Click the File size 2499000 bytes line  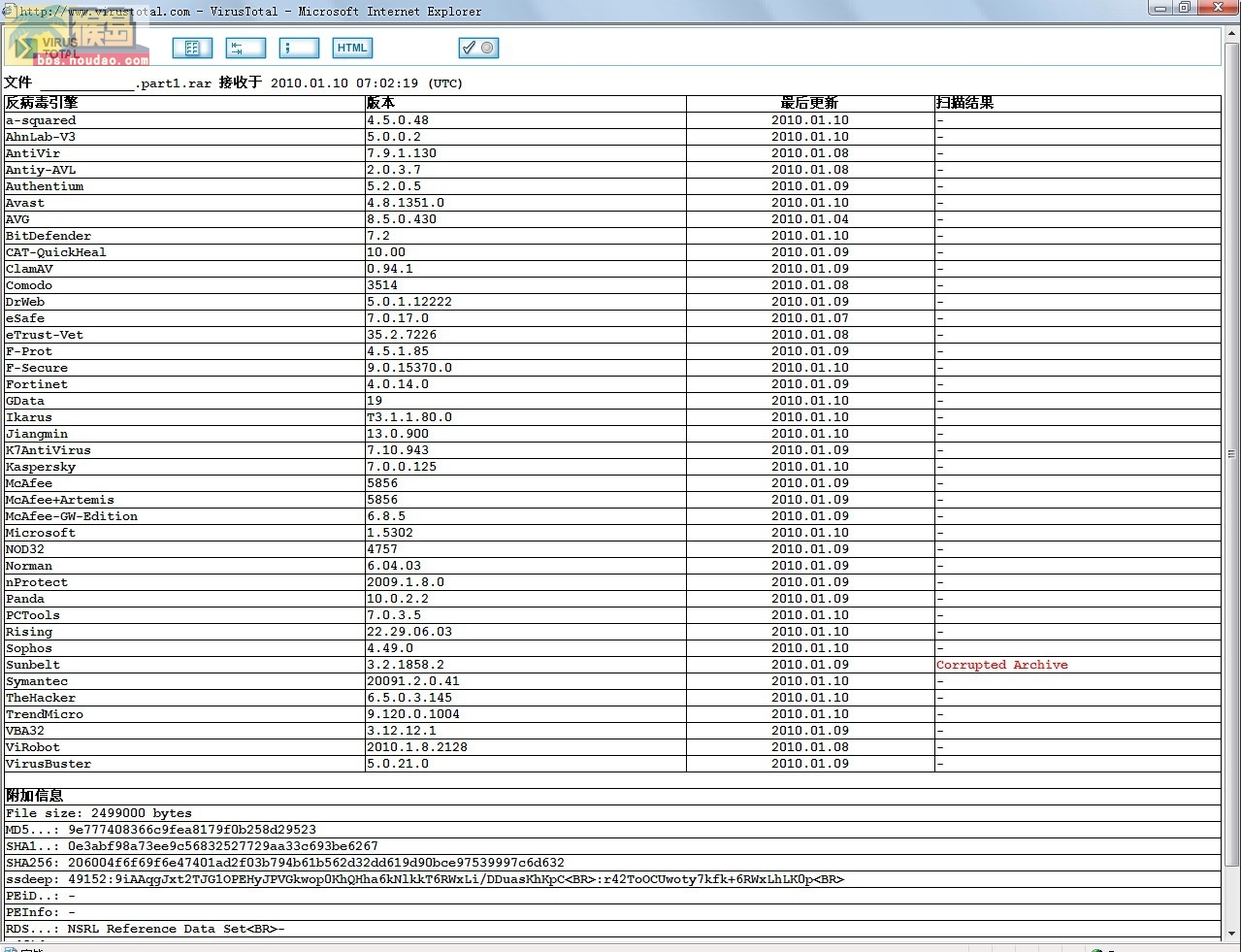[99, 813]
